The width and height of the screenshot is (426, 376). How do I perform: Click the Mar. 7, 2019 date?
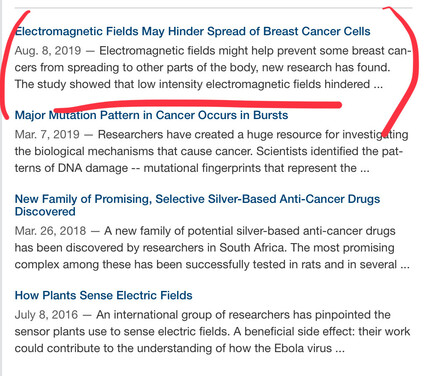[47, 134]
